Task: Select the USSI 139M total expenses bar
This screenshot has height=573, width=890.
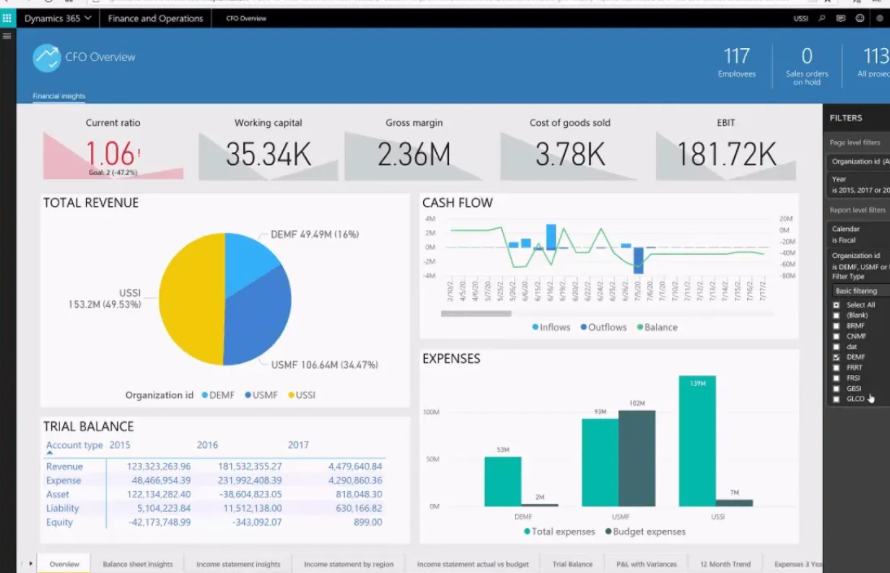Action: pyautogui.click(x=697, y=441)
